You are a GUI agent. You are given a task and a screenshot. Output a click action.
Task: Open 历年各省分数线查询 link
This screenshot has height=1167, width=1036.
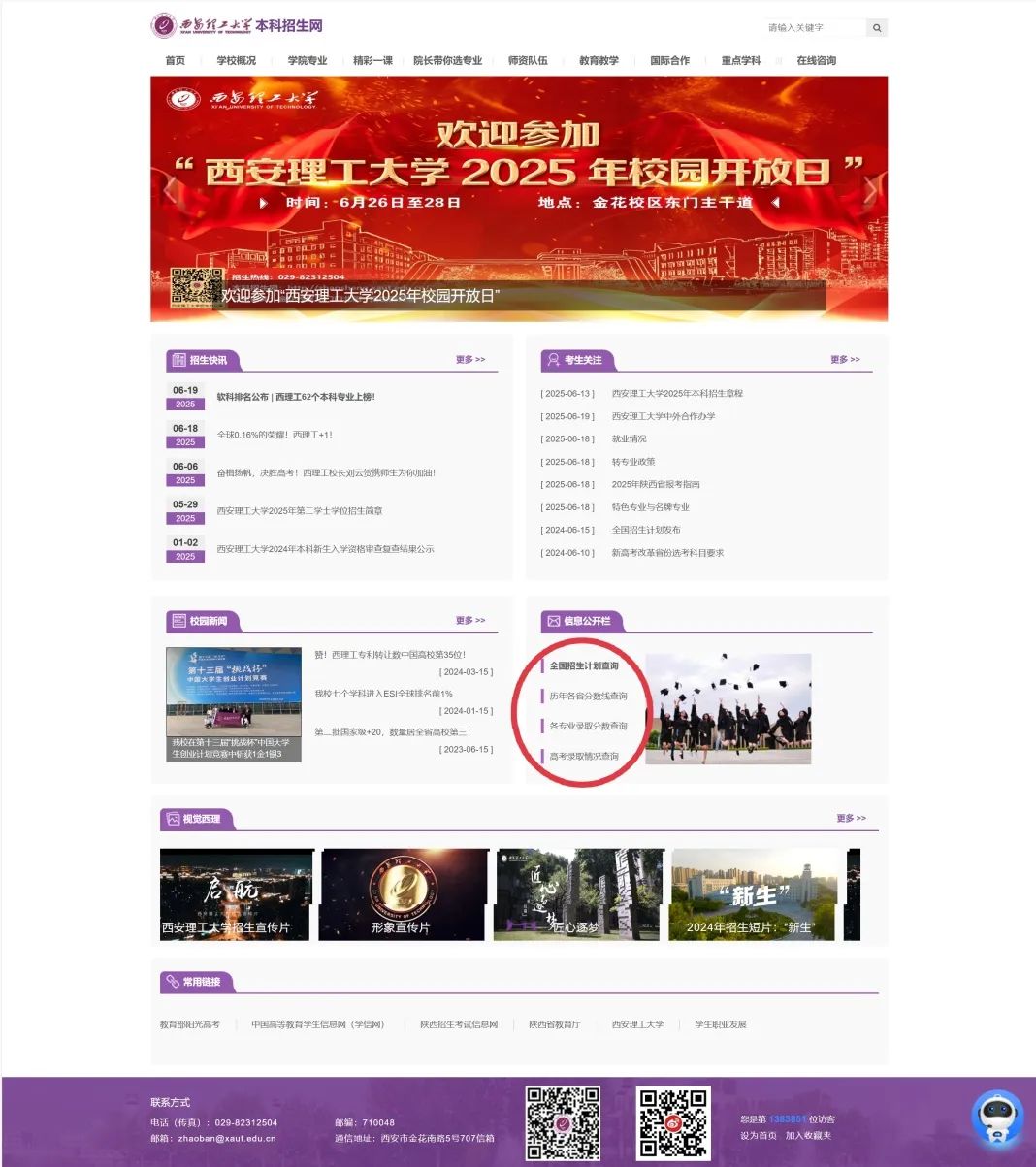(x=588, y=697)
